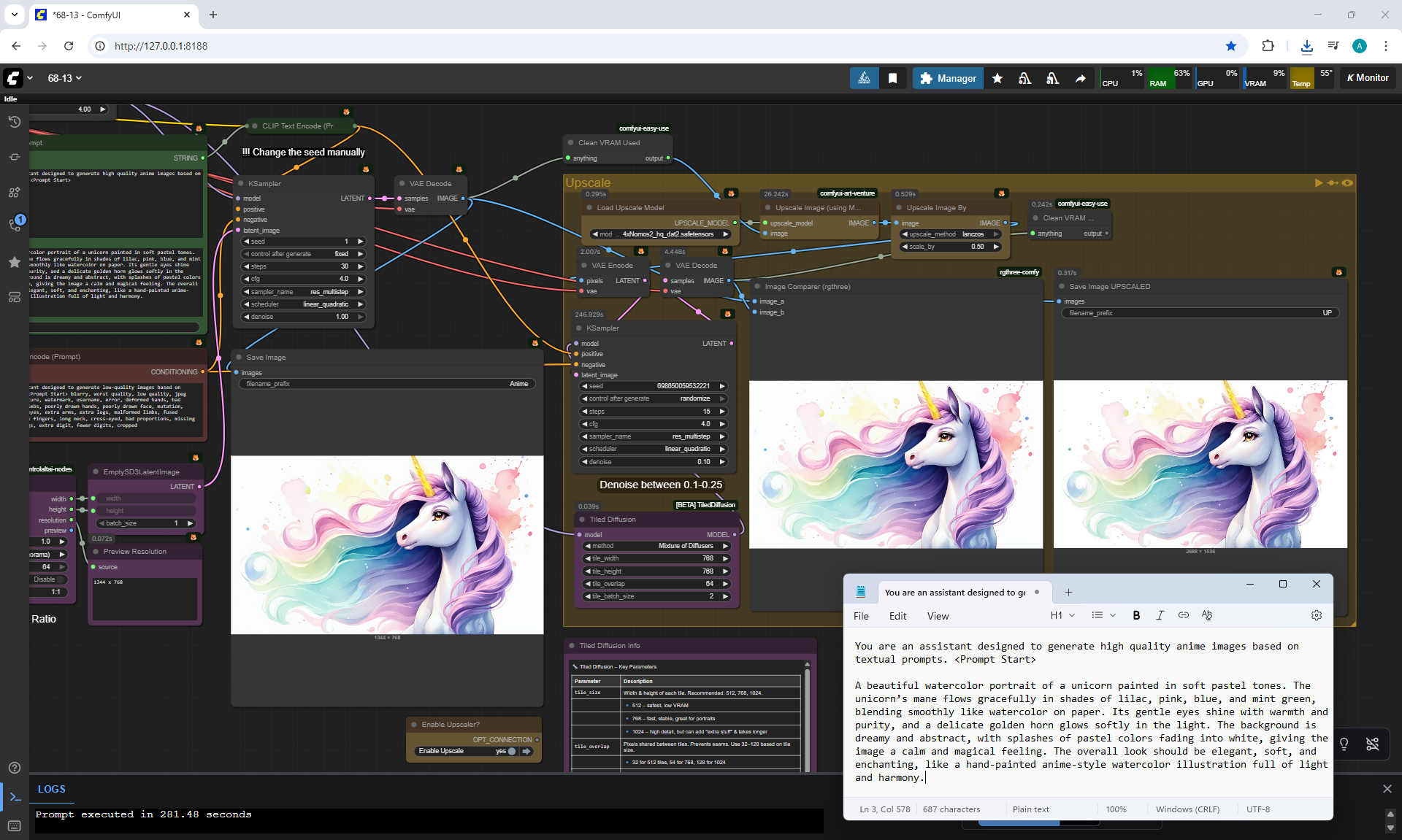Toggle bold formatting in Notepad
This screenshot has height=840, width=1402.
[1136, 615]
